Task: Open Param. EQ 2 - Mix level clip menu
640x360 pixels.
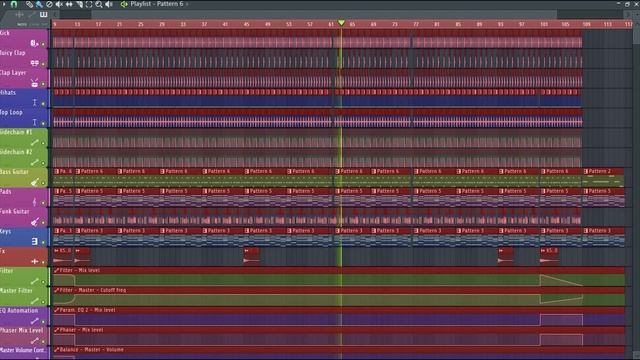Action: click(57, 310)
